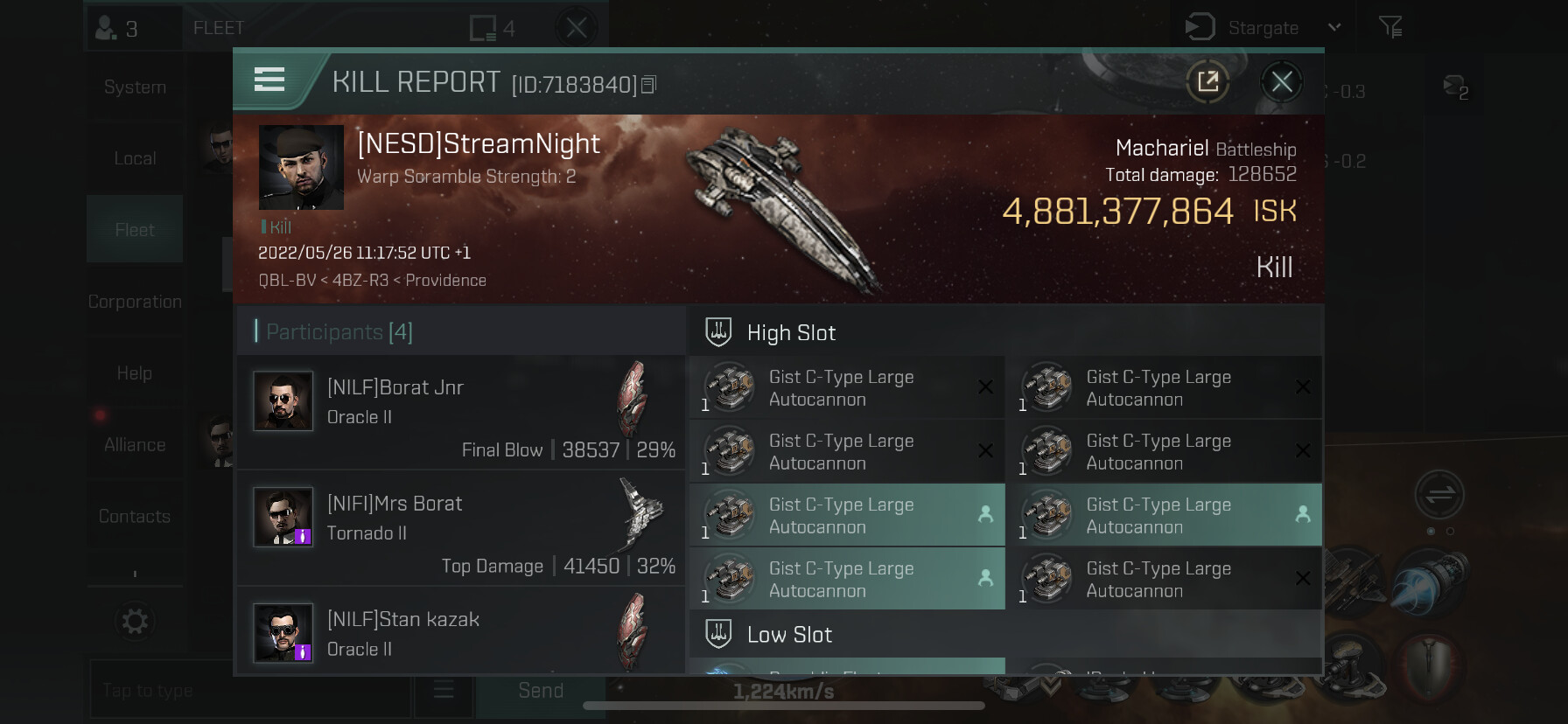1568x724 pixels.
Task: Open the kill report hamburger menu
Action: (x=269, y=80)
